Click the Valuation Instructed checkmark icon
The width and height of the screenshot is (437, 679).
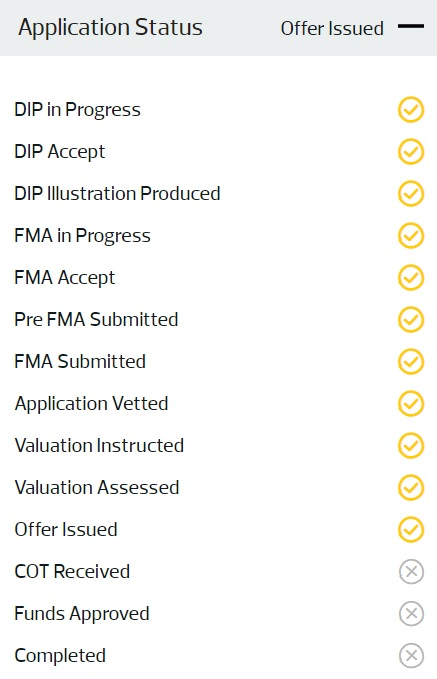411,446
